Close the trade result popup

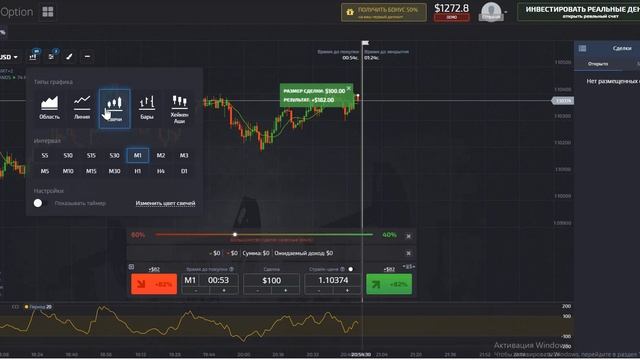(349, 88)
